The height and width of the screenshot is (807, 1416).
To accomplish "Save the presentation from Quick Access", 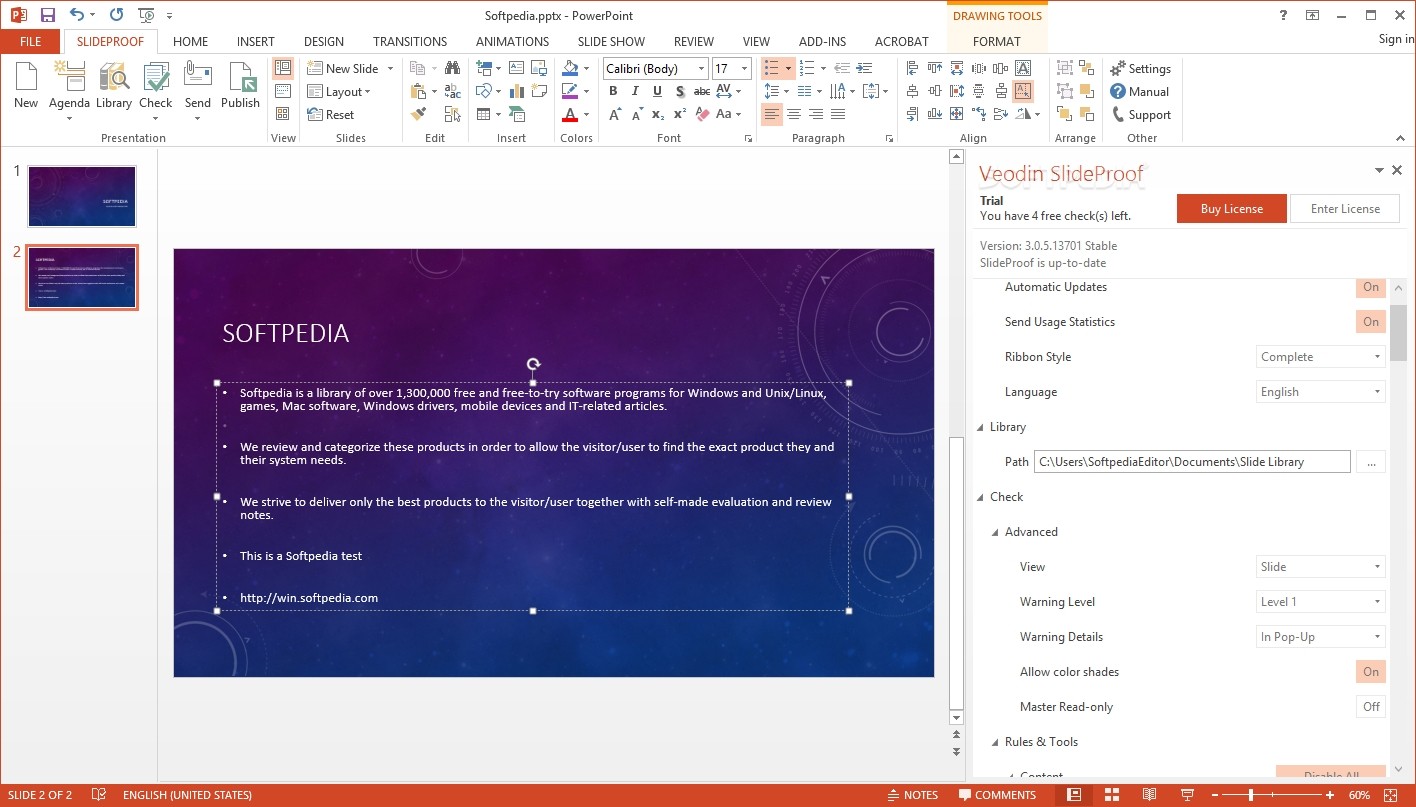I will (47, 15).
